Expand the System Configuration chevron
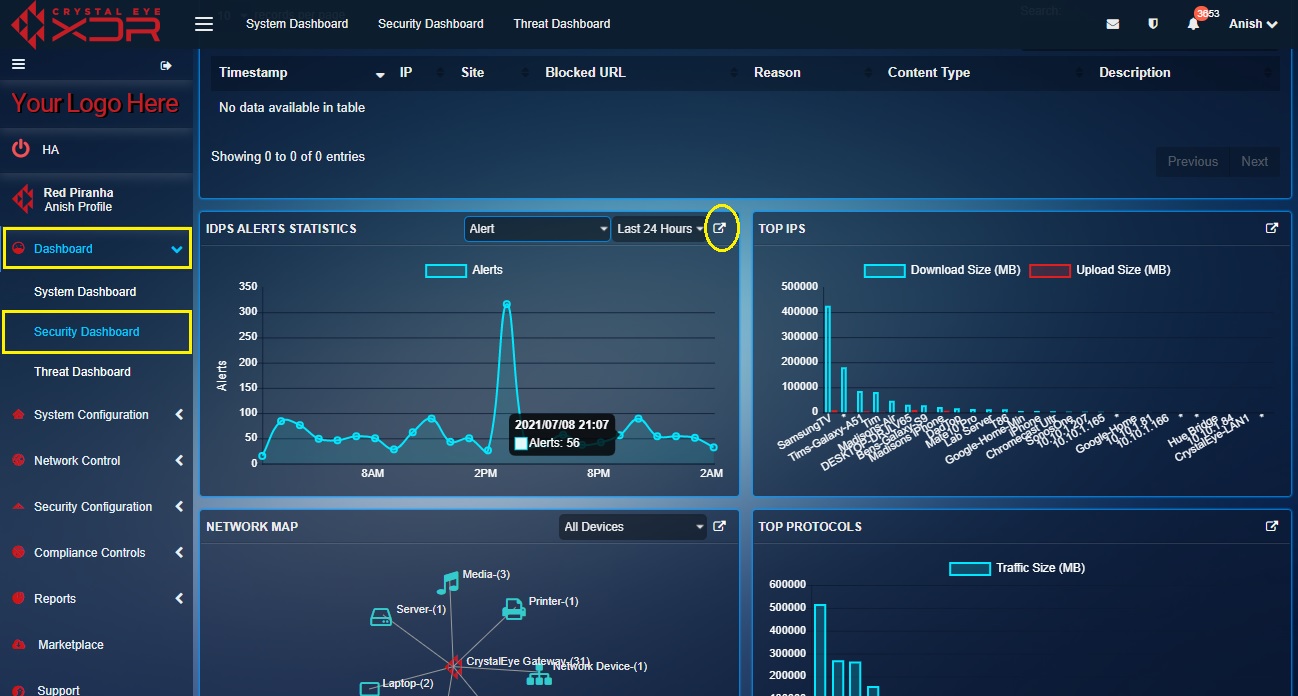The image size is (1298, 696). (179, 415)
